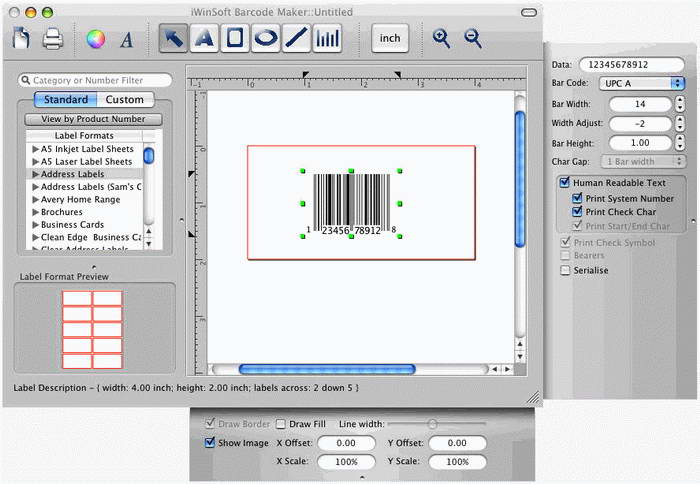Choose the barcode tool
Image resolution: width=700 pixels, height=484 pixels.
click(x=327, y=38)
